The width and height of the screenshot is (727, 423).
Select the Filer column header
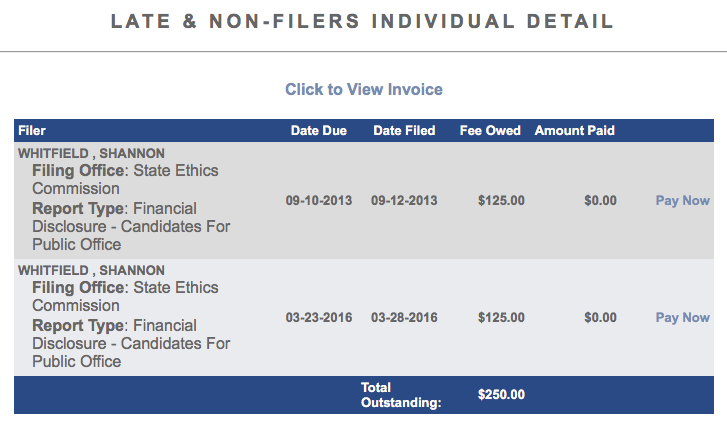(32, 130)
